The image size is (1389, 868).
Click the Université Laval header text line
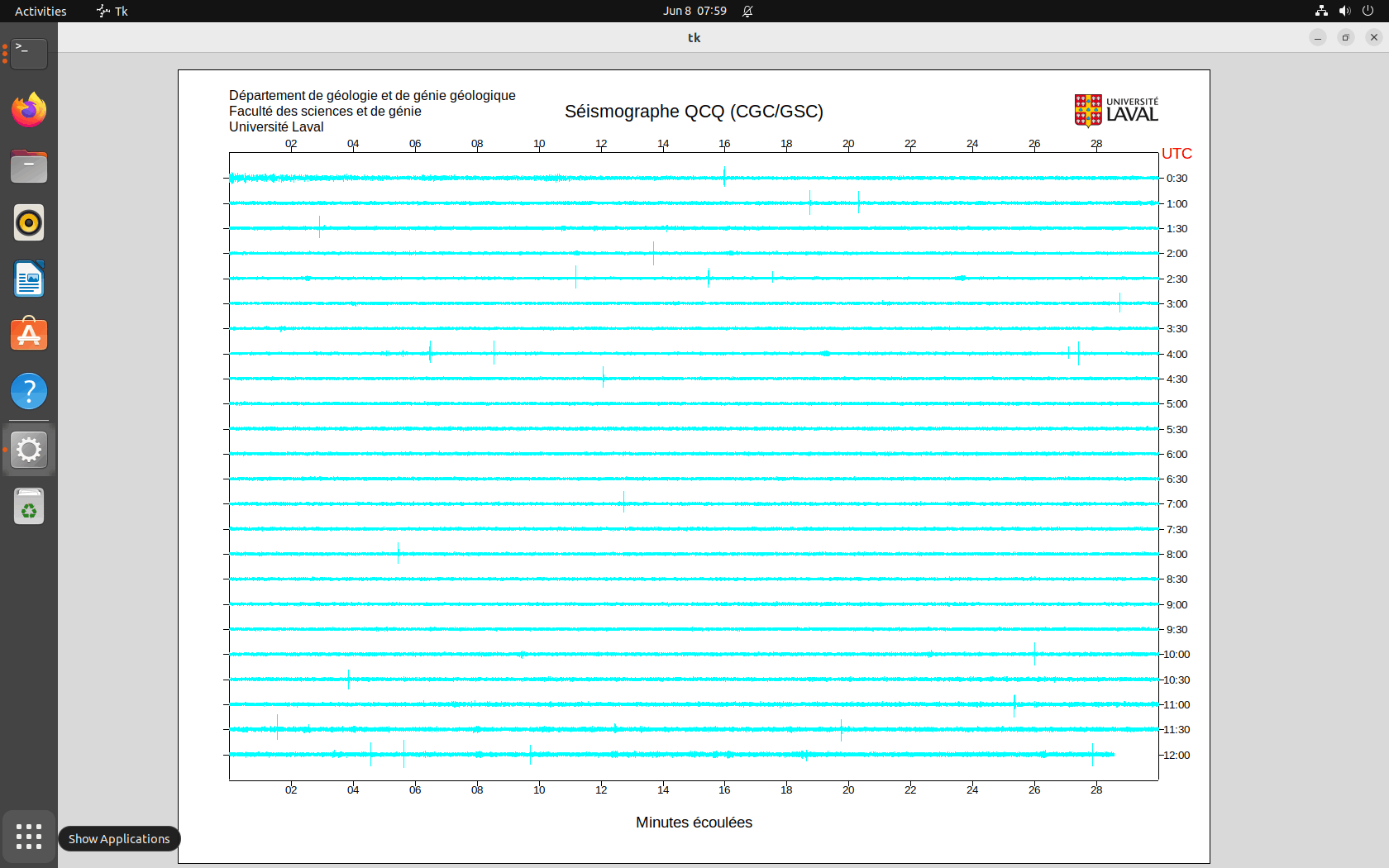coord(276,127)
